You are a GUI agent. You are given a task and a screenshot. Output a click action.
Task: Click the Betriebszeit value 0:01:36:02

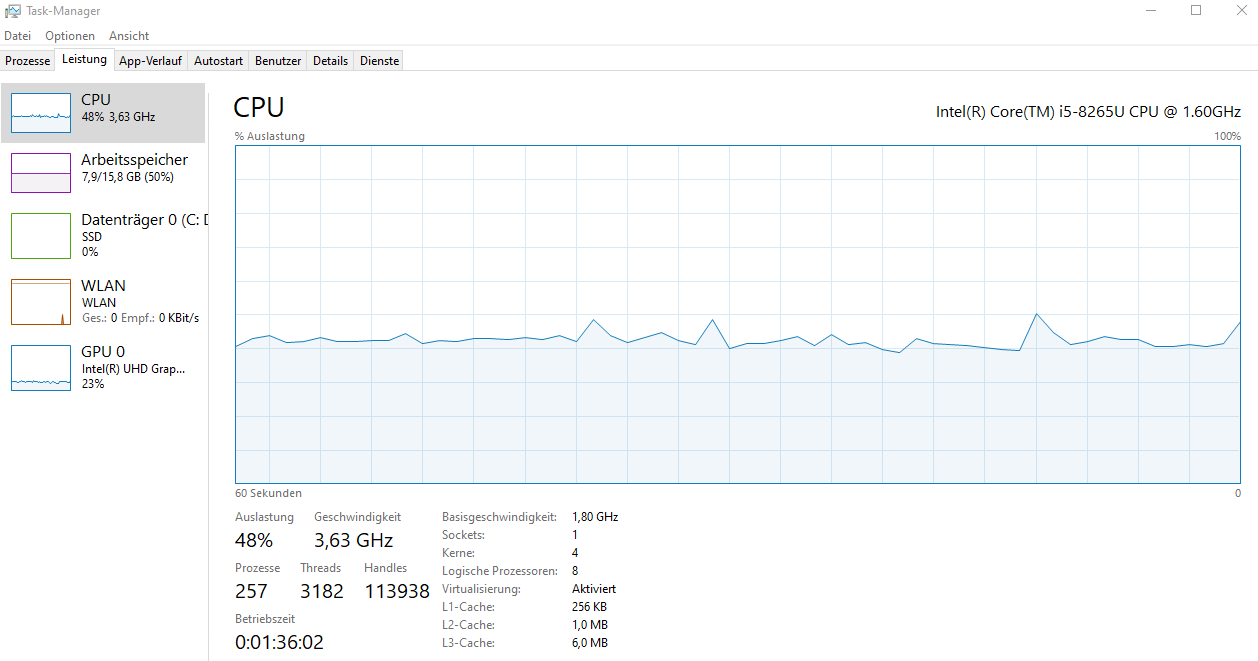click(x=279, y=643)
